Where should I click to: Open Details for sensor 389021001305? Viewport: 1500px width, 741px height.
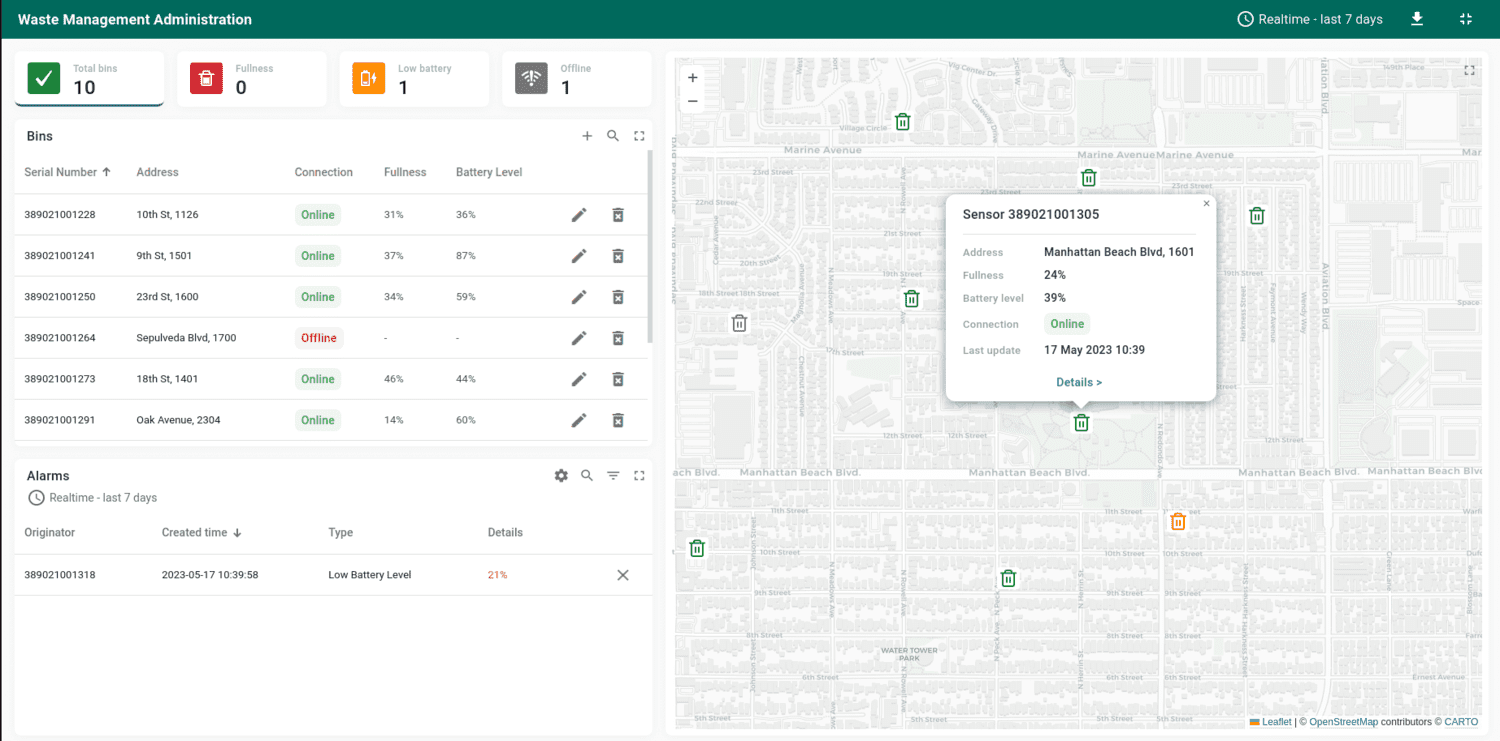click(1079, 381)
